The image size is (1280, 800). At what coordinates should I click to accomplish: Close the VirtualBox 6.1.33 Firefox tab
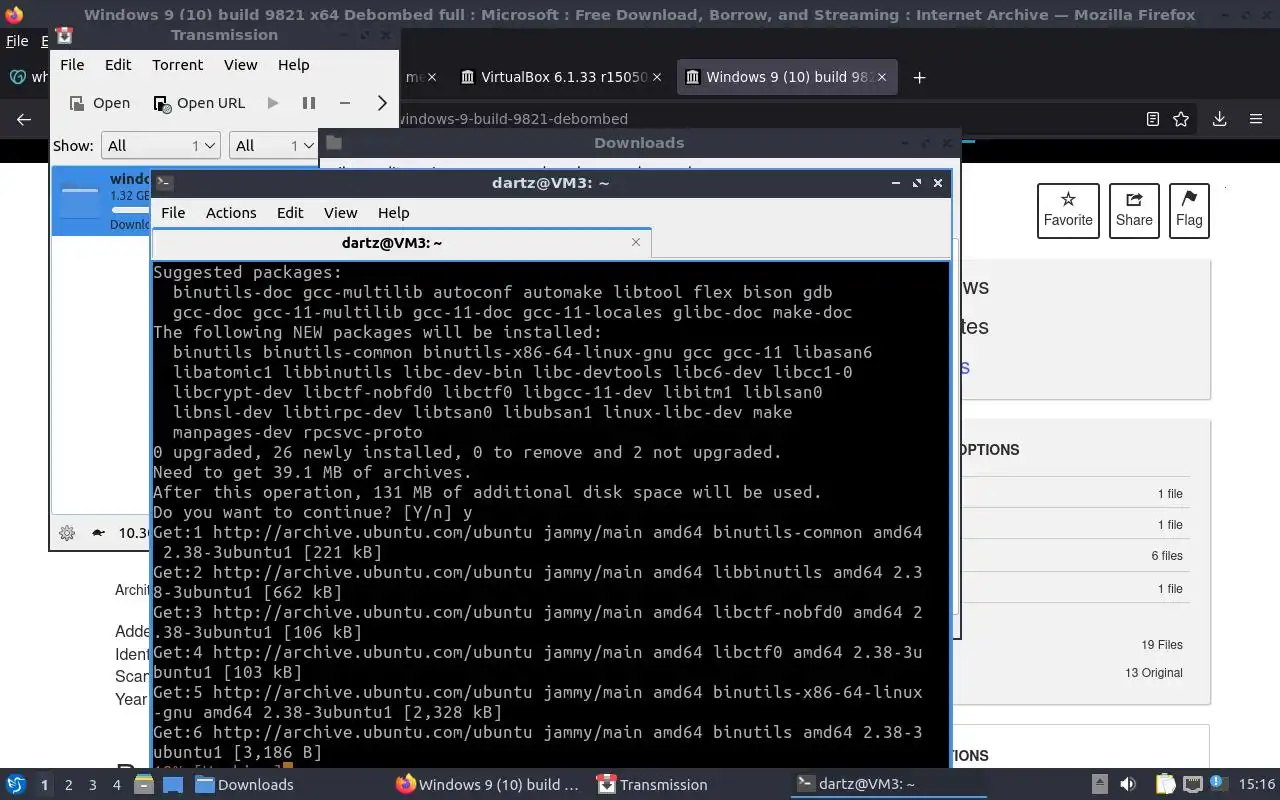click(x=657, y=77)
